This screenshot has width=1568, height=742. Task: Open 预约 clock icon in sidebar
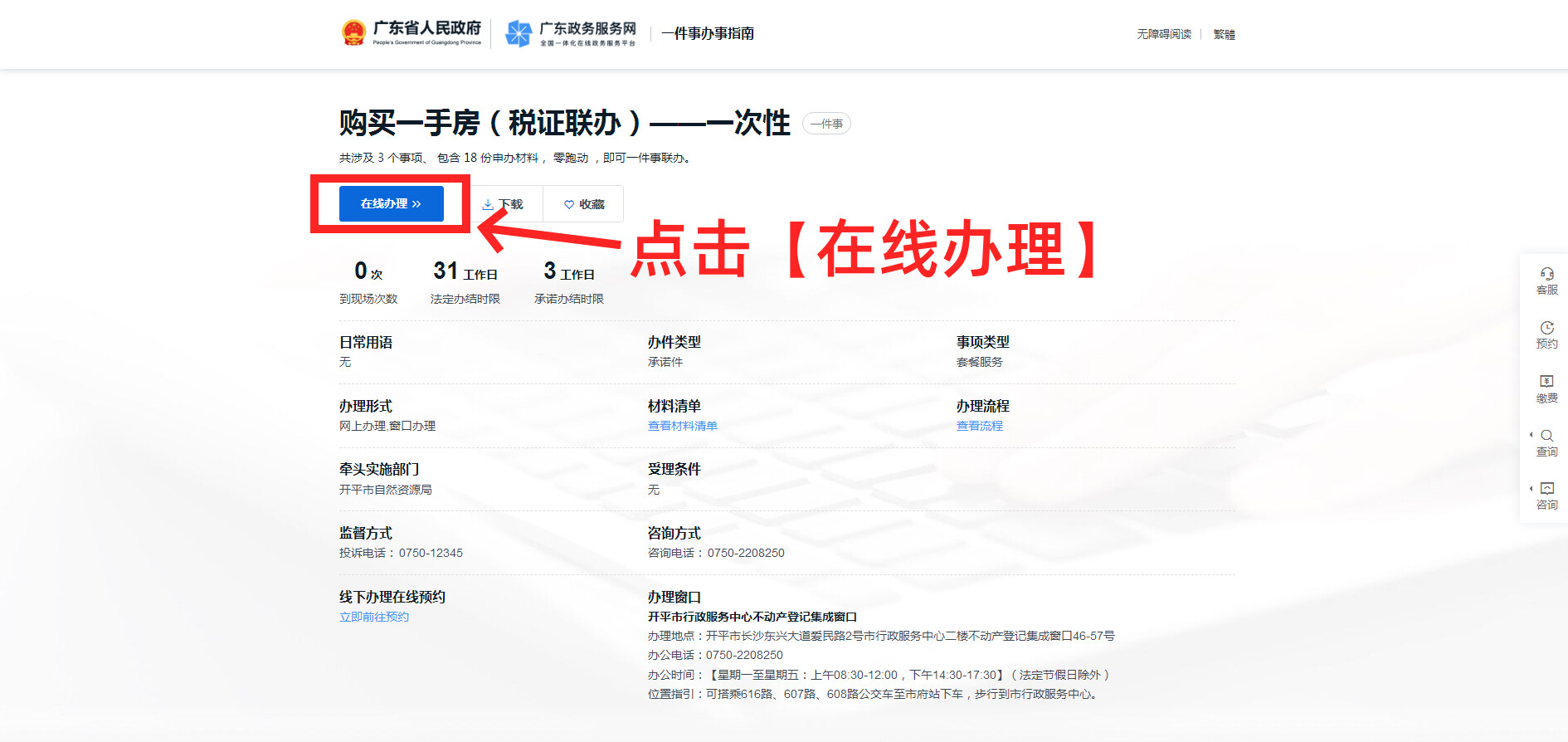(x=1546, y=328)
